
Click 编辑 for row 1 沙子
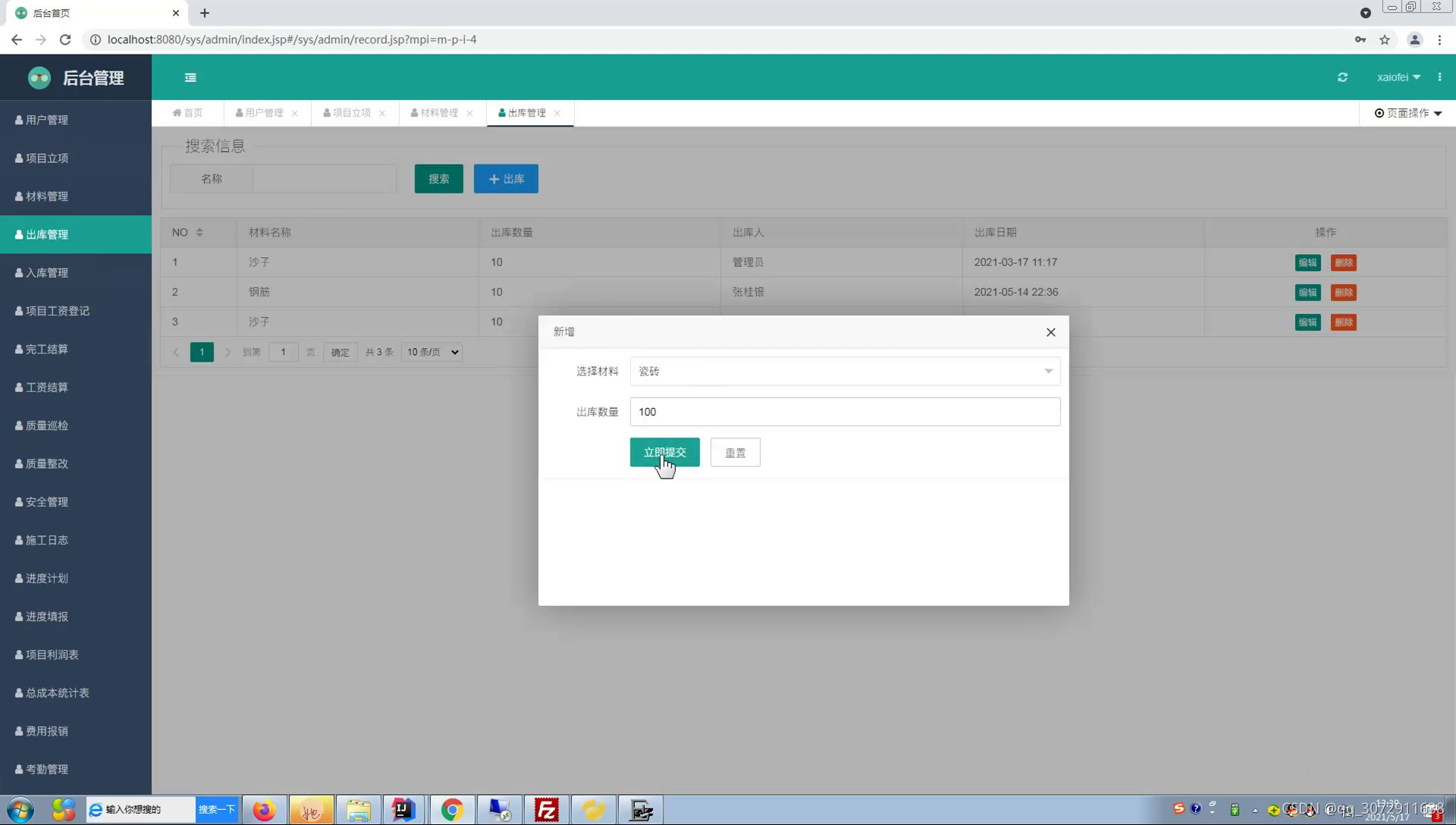tap(1307, 262)
